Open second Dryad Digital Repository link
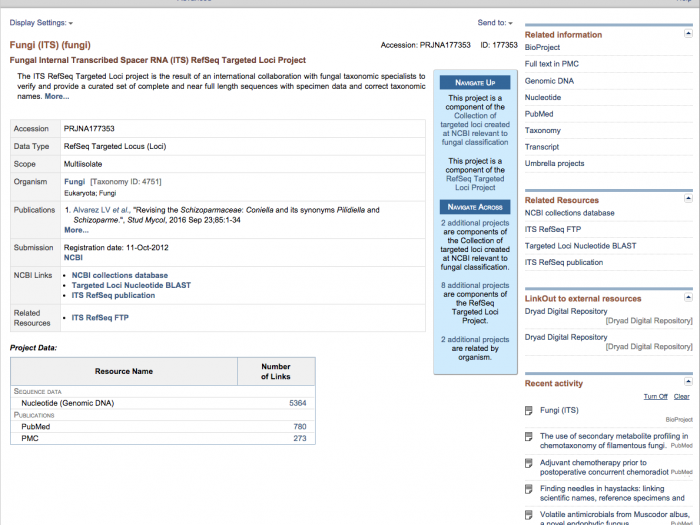 pyautogui.click(x=566, y=337)
